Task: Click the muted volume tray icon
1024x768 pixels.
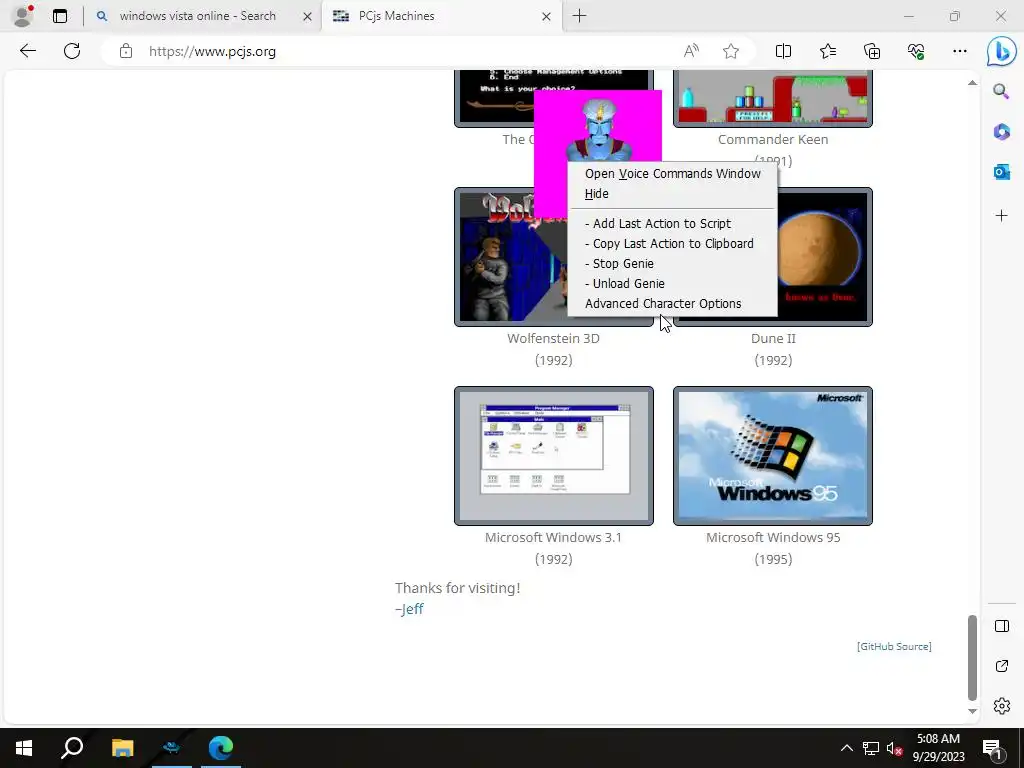Action: (x=895, y=748)
